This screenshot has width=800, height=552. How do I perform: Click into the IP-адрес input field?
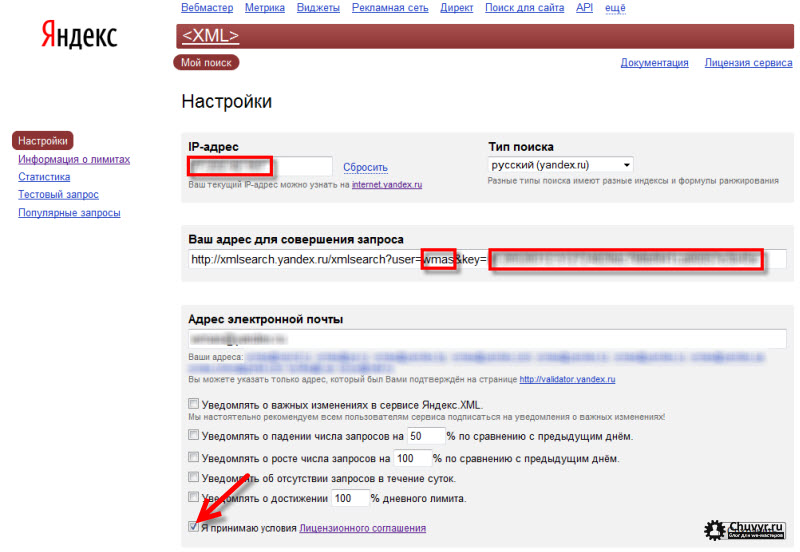tap(260, 166)
